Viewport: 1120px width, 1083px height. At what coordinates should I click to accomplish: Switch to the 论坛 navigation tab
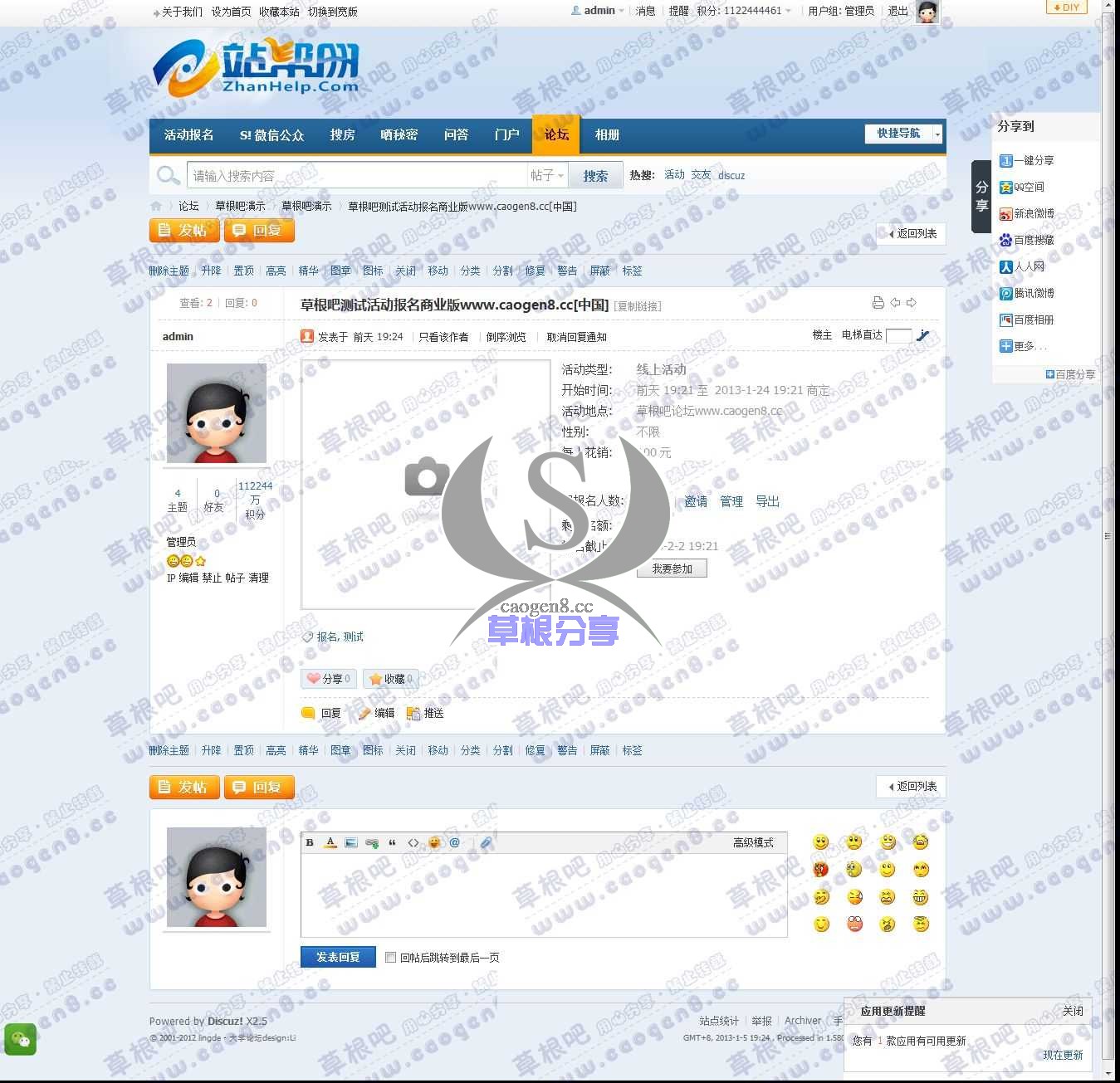click(556, 134)
